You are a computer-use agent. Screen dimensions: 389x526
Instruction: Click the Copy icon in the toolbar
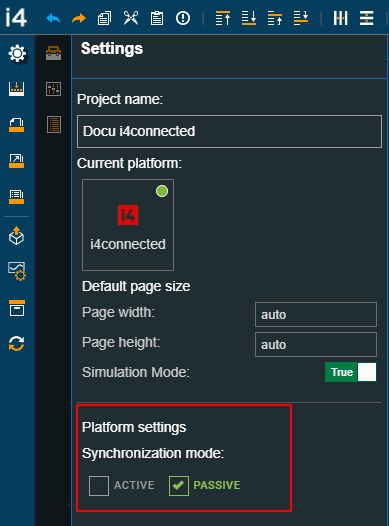pos(104,18)
